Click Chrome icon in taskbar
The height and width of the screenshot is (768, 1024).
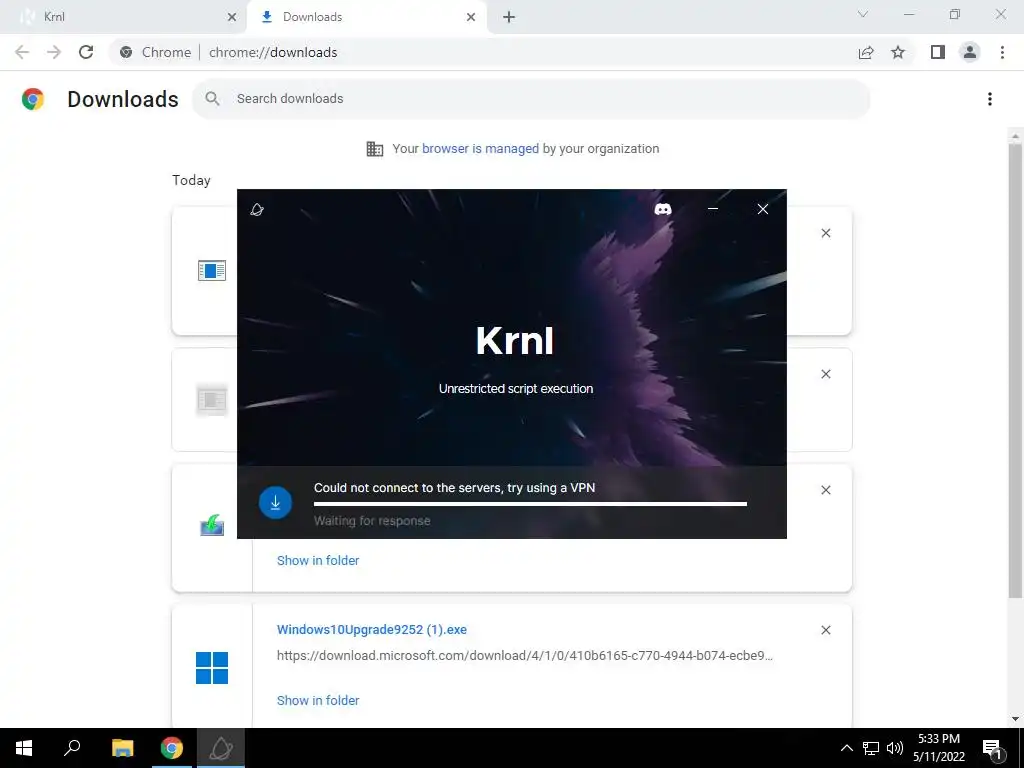click(172, 748)
